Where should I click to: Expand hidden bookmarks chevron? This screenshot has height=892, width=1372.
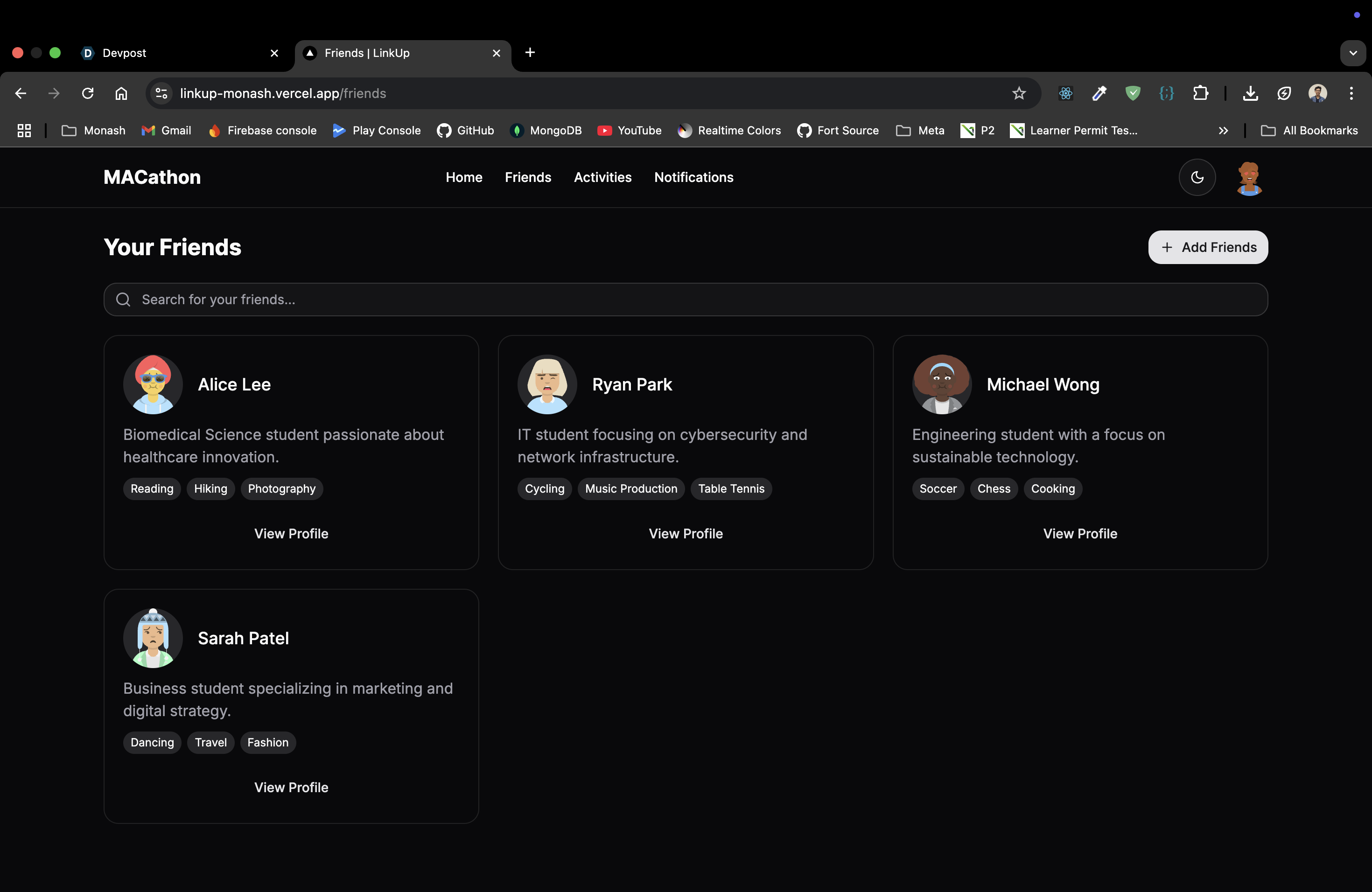point(1223,131)
